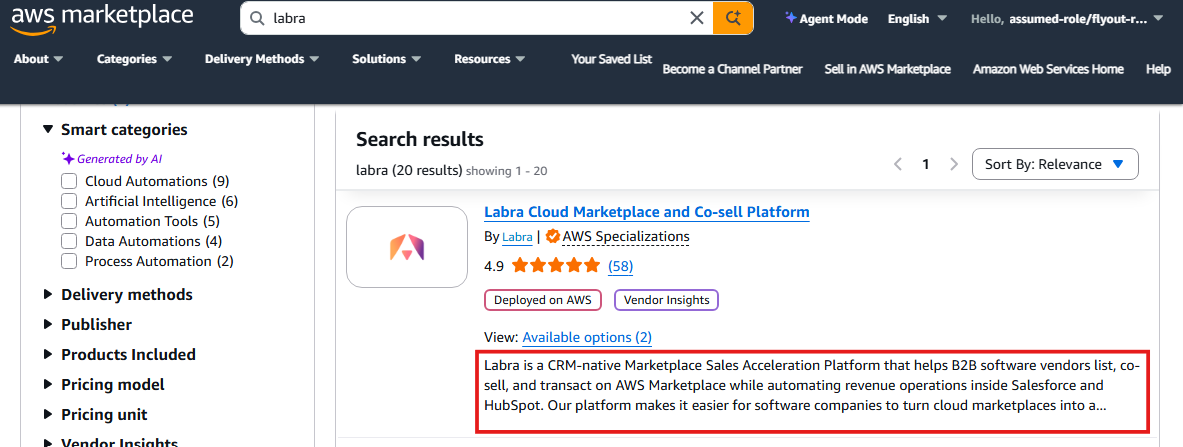Open the Solutions menu
Image resolution: width=1183 pixels, height=447 pixels.
[x=387, y=59]
